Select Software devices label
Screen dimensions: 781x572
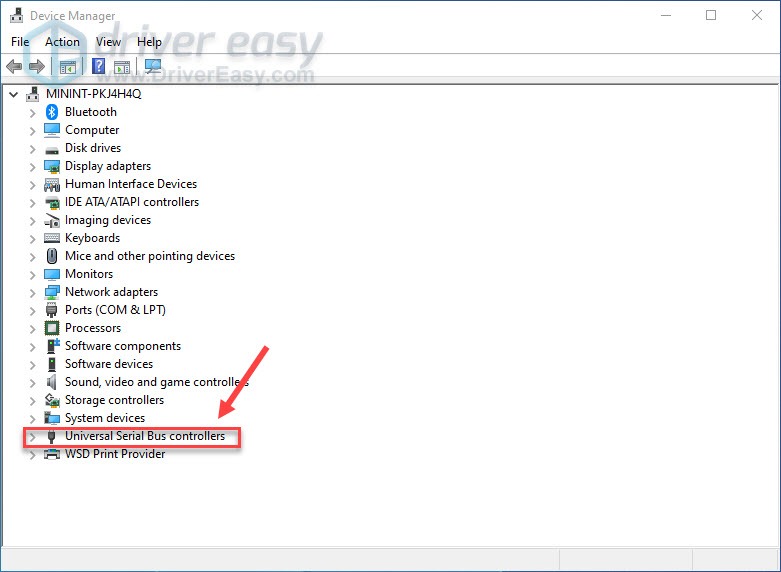pyautogui.click(x=109, y=364)
